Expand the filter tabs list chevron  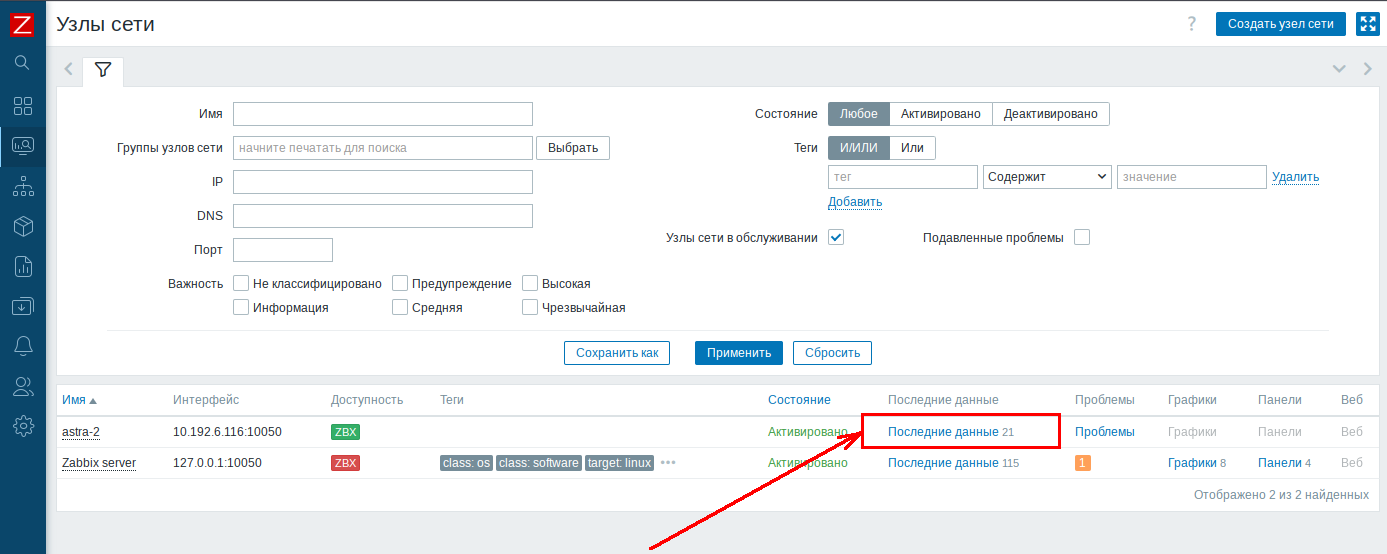pyautogui.click(x=1339, y=69)
